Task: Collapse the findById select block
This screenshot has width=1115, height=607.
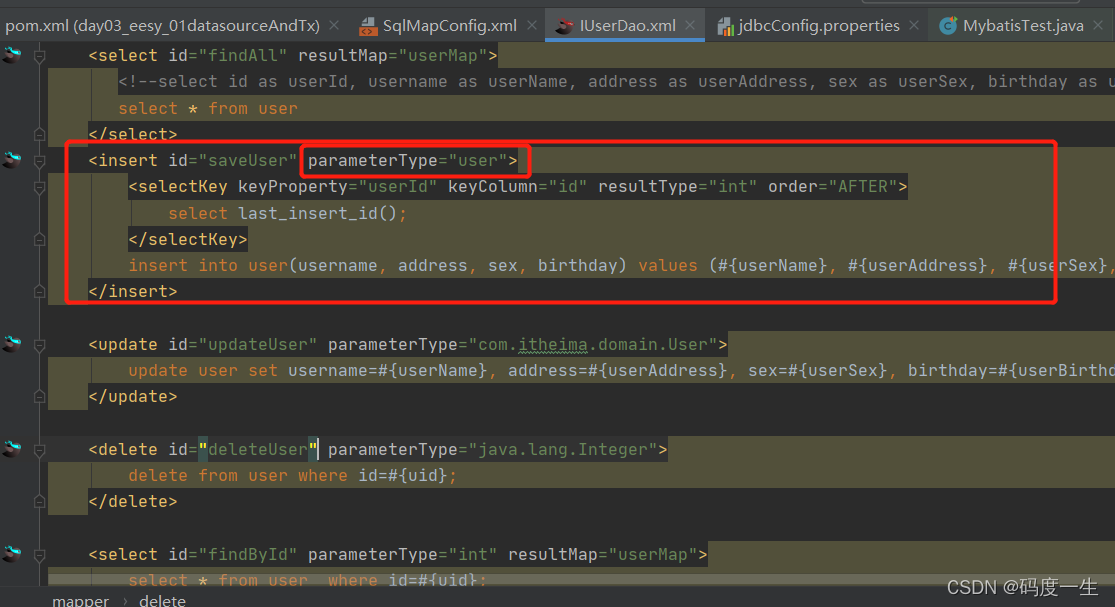Action: click(40, 554)
